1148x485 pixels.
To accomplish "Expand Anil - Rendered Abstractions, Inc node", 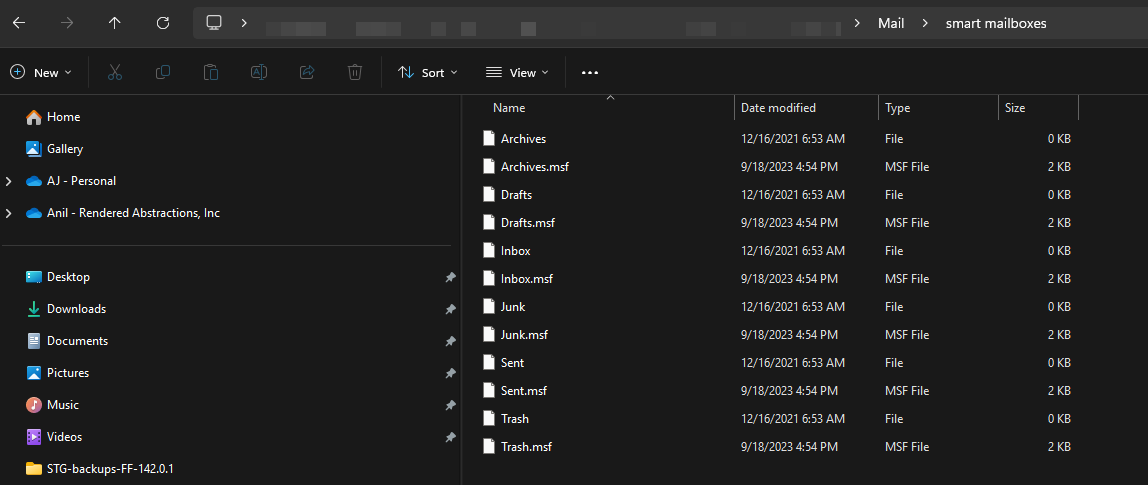I will [9, 213].
